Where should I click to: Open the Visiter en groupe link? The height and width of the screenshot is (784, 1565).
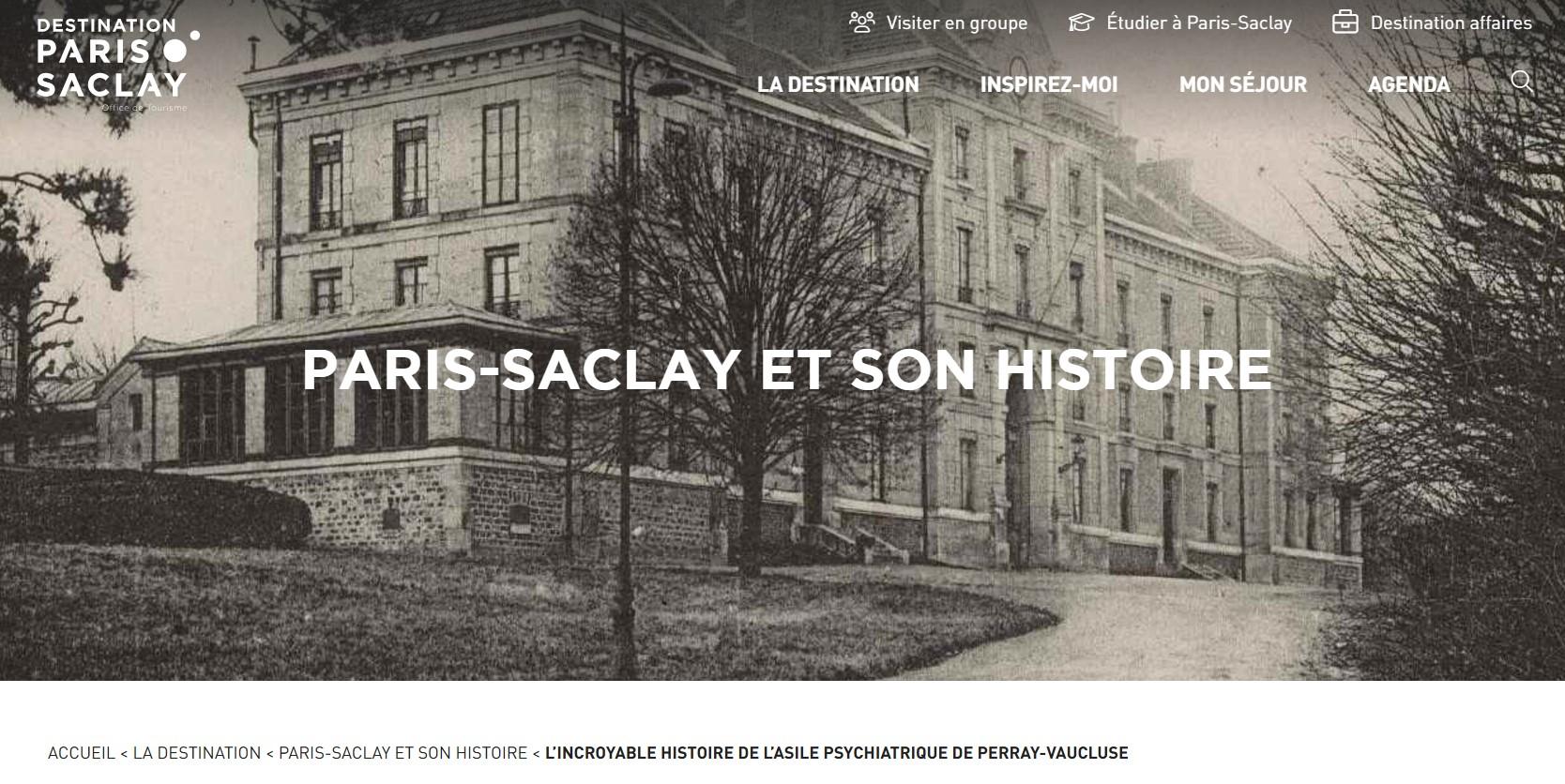pyautogui.click(x=956, y=23)
